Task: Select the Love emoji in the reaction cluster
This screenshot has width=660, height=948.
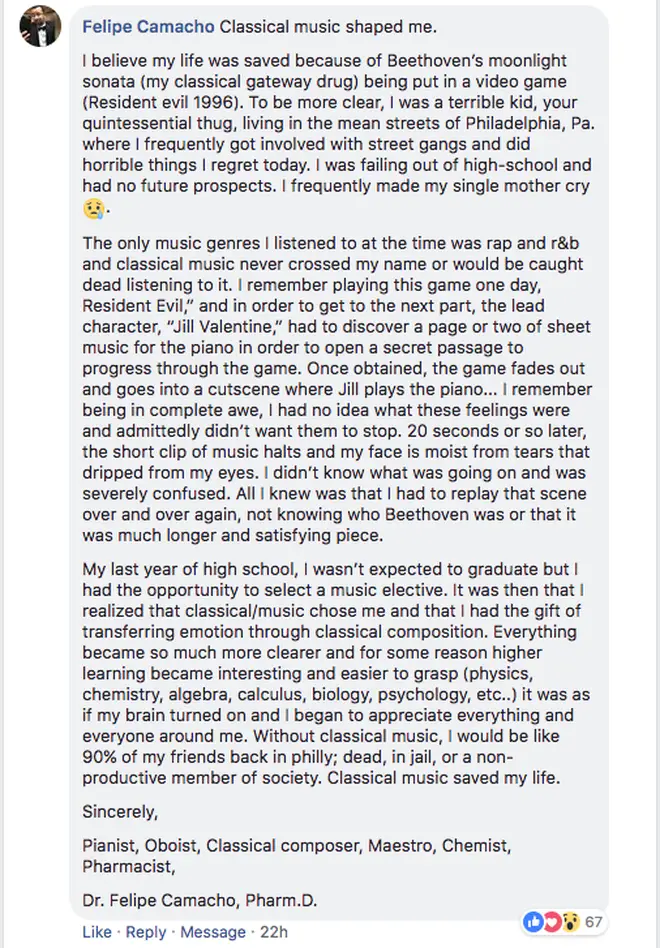Action: tap(552, 922)
